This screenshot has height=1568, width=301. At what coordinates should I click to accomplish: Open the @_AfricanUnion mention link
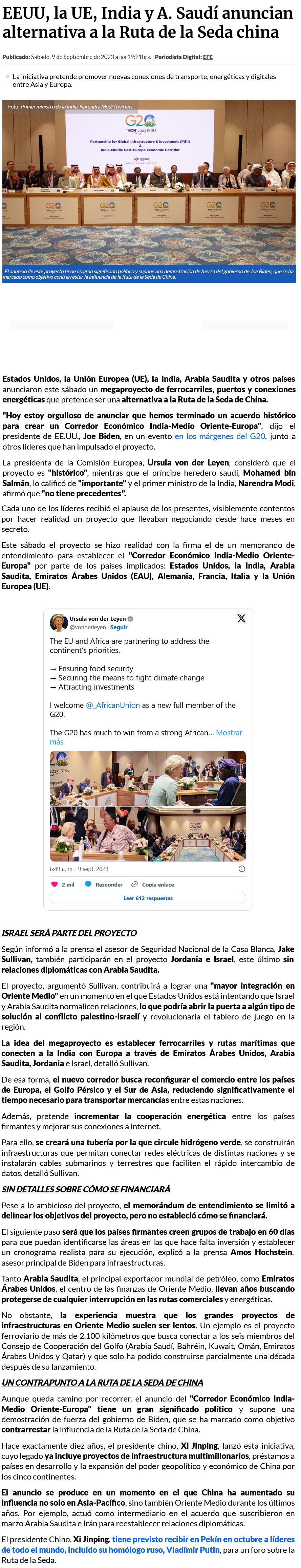pyautogui.click(x=113, y=705)
